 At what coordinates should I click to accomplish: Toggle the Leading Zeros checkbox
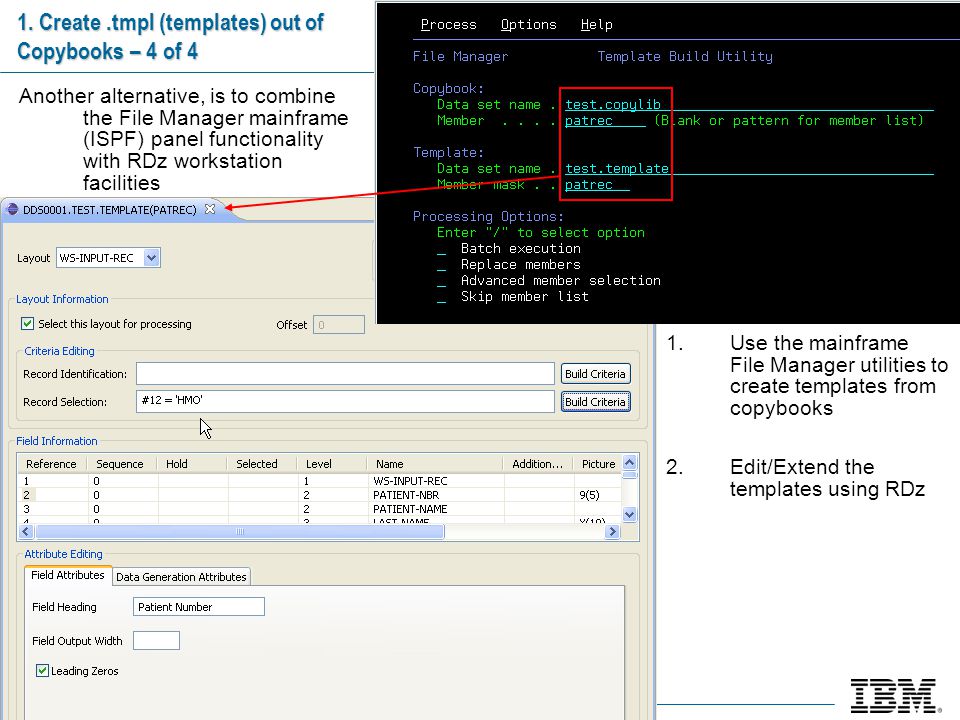tap(42, 670)
